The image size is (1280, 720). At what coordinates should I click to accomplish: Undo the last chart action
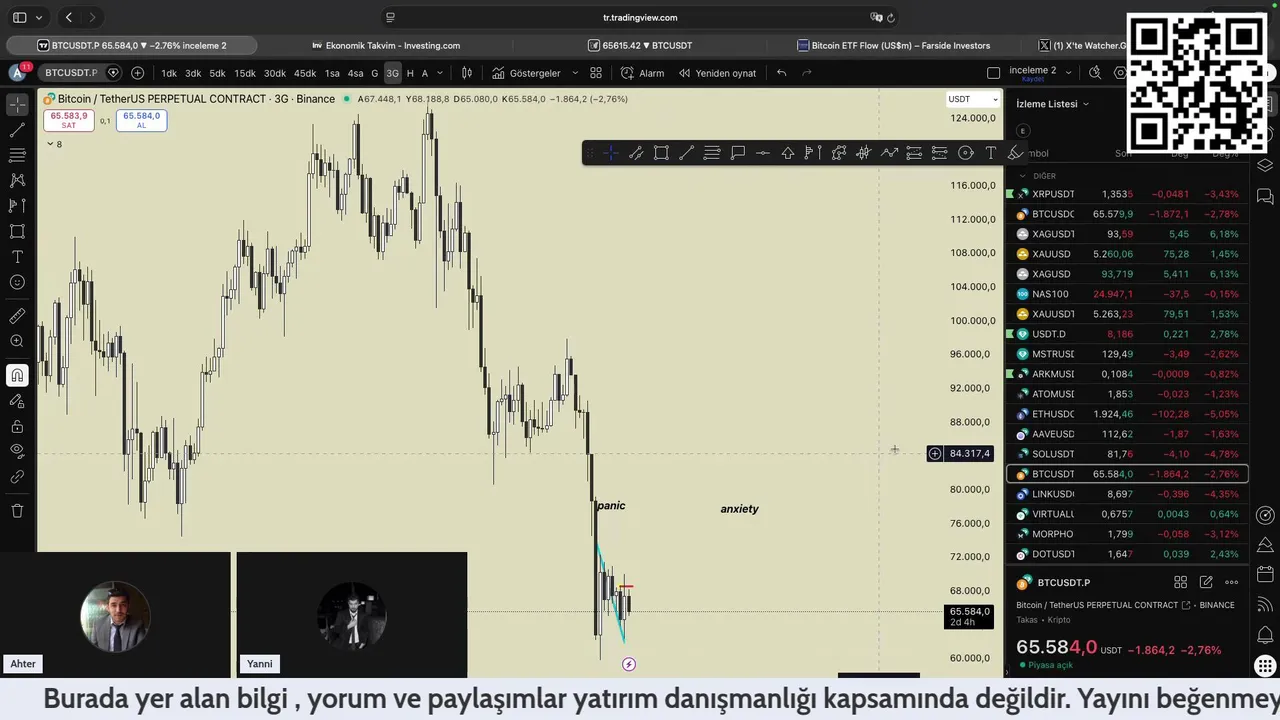pos(781,73)
